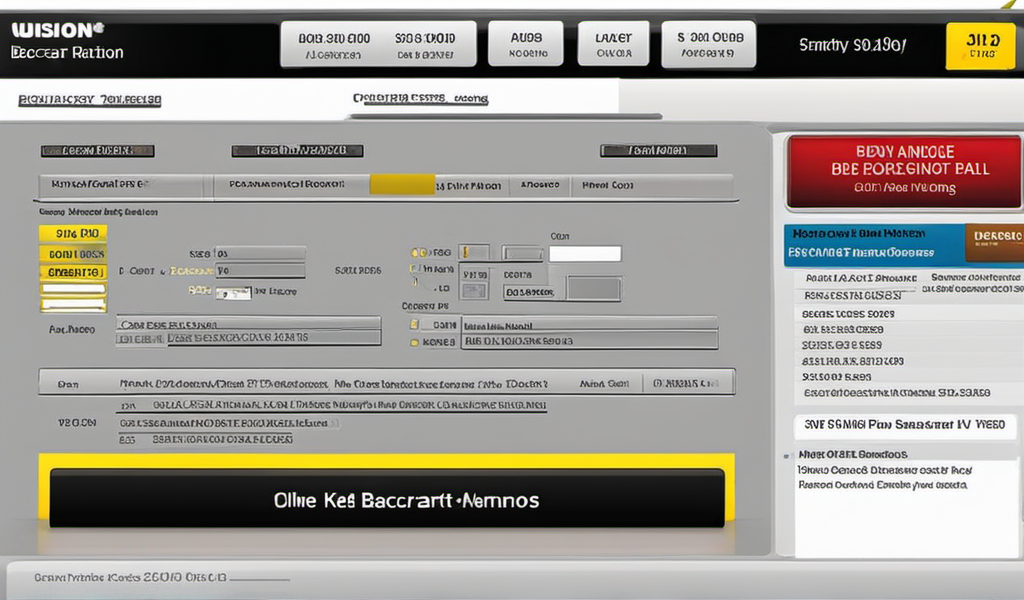Click the gray square box below the white input field
Image resolution: width=1024 pixels, height=600 pixels.
tap(594, 289)
